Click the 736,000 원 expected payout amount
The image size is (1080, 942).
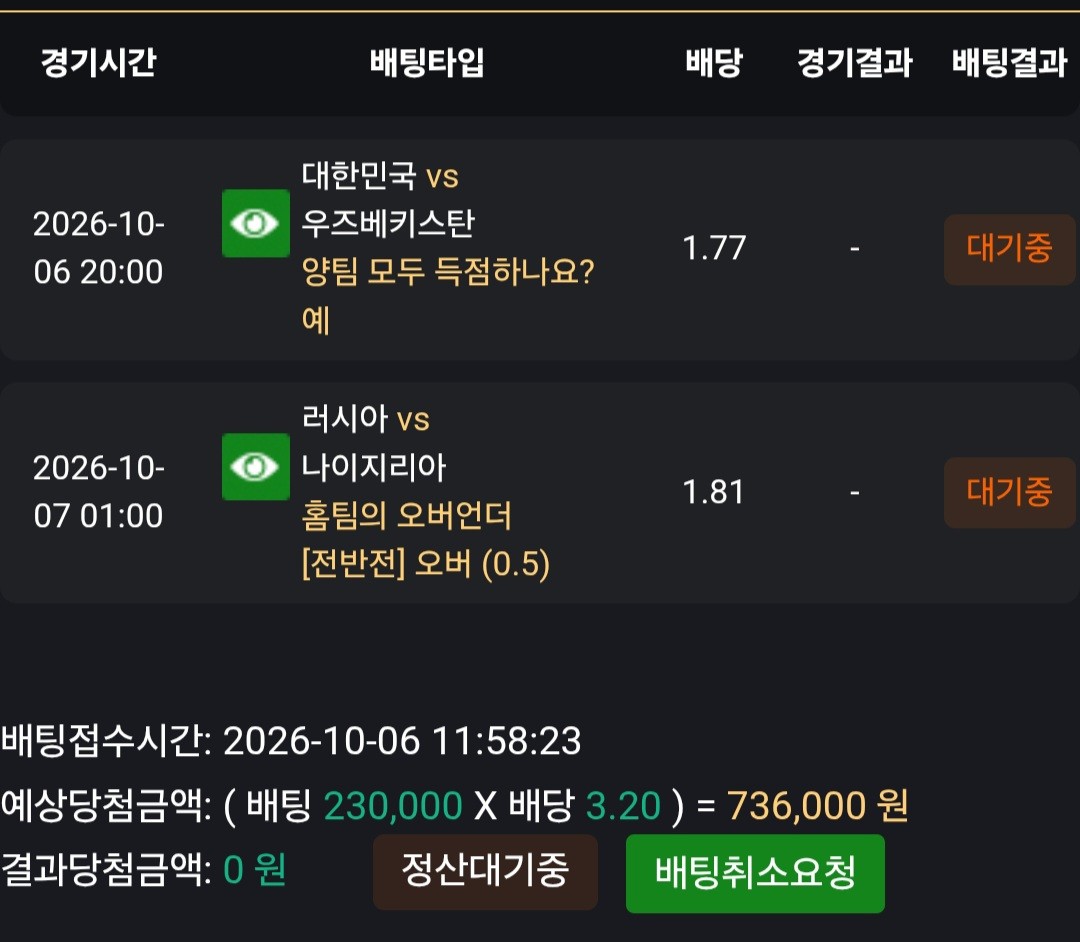point(818,806)
